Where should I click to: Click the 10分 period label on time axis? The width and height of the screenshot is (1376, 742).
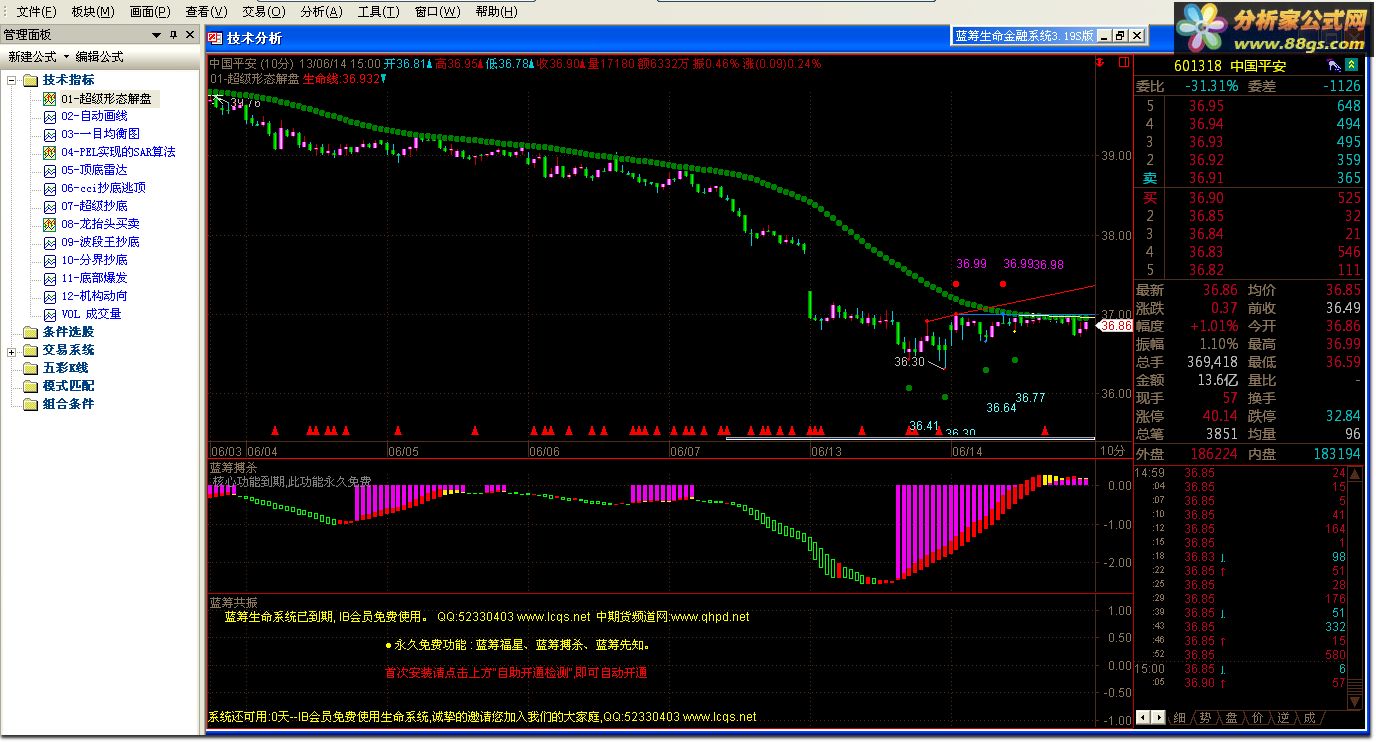tap(1113, 451)
